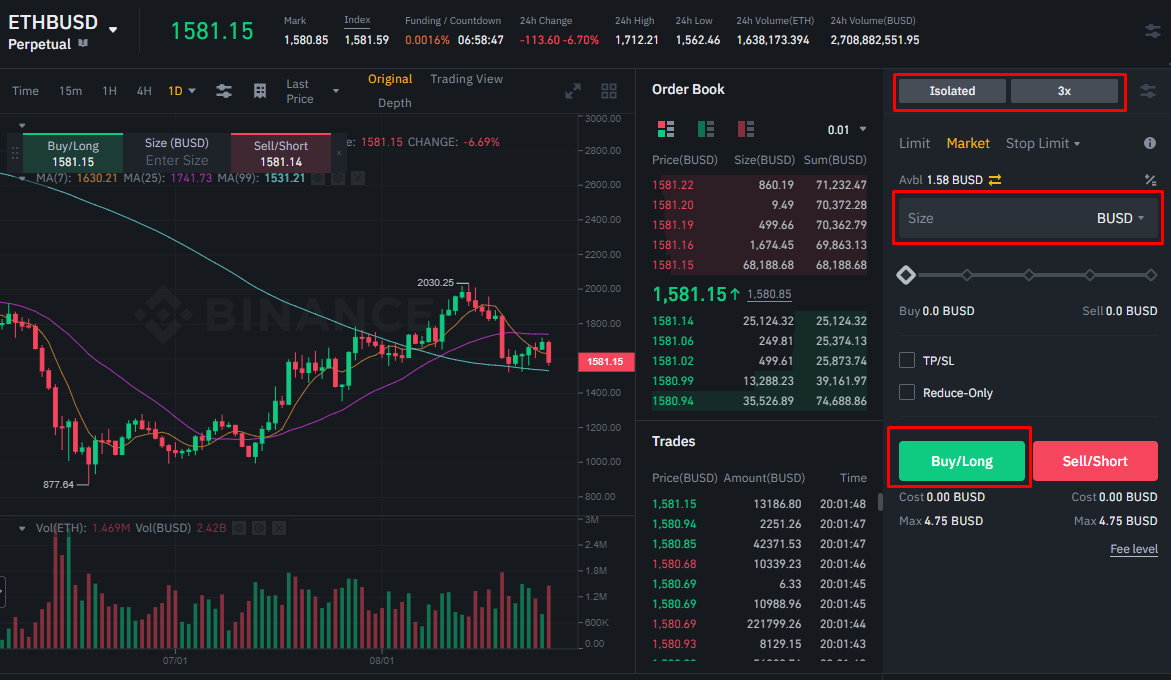The width and height of the screenshot is (1171, 680).
Task: Enable the TP/SL checkbox
Action: [x=907, y=361]
